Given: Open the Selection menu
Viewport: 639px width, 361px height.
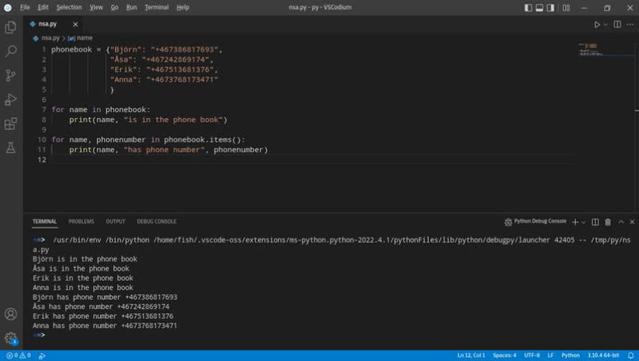Looking at the screenshot, I should click(x=69, y=7).
